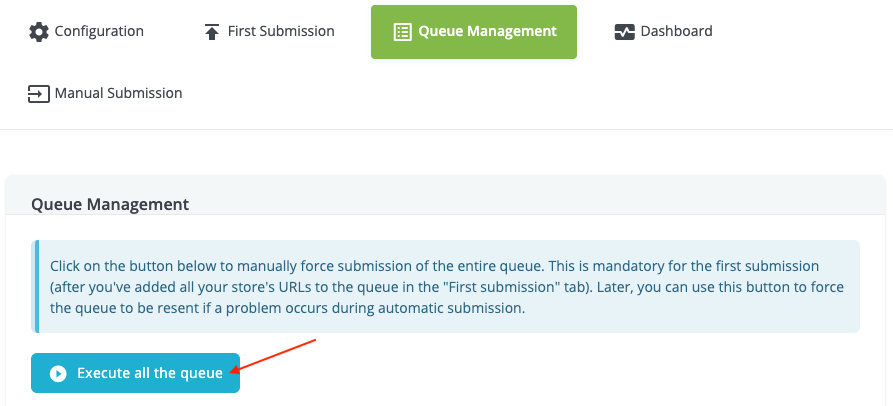The height and width of the screenshot is (406, 893).
Task: Click the red arrow pointing at the button
Action: coord(273,355)
